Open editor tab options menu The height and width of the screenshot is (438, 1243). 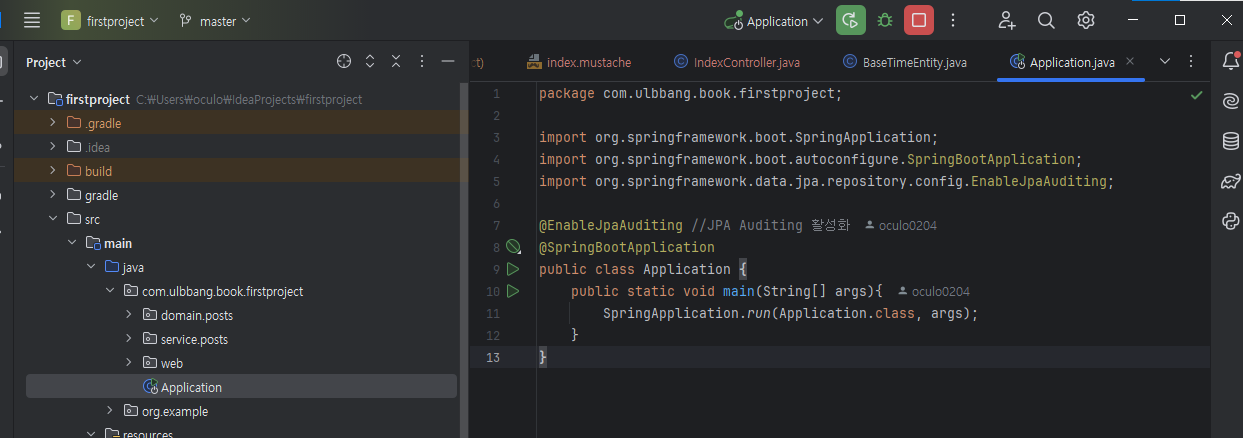pos(1191,62)
